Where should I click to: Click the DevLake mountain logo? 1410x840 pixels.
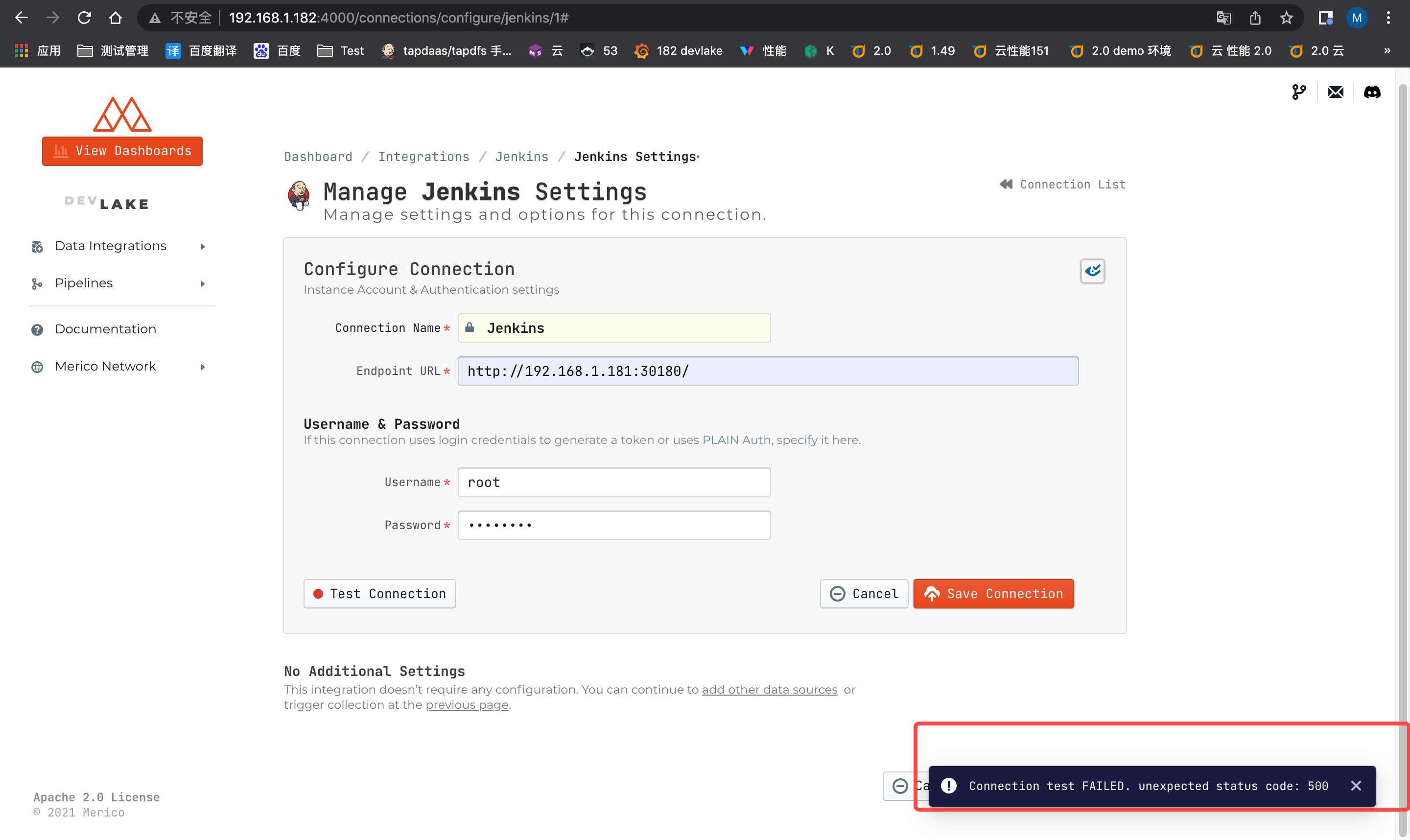pyautogui.click(x=122, y=115)
